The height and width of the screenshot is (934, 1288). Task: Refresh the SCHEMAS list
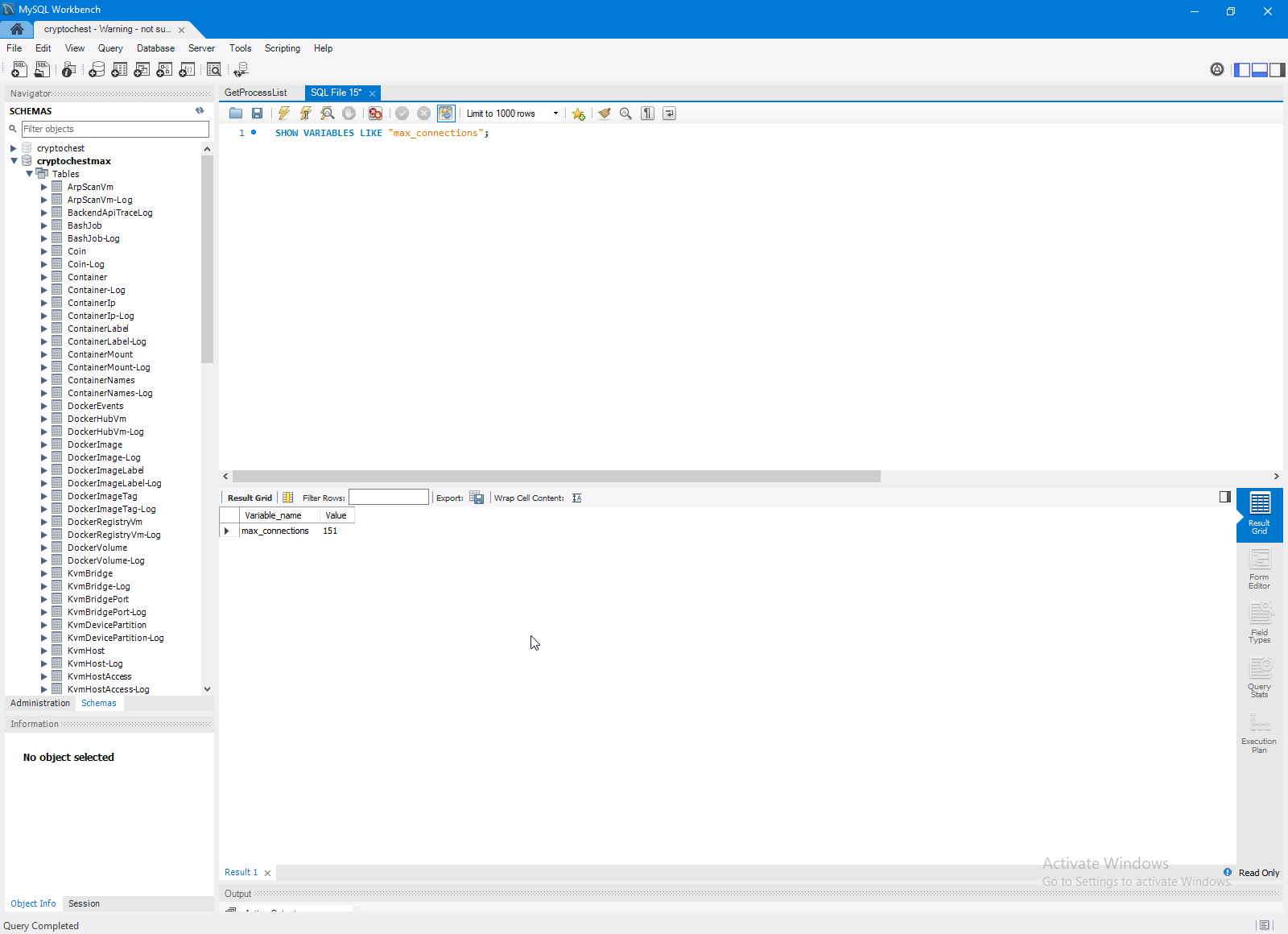pyautogui.click(x=200, y=111)
